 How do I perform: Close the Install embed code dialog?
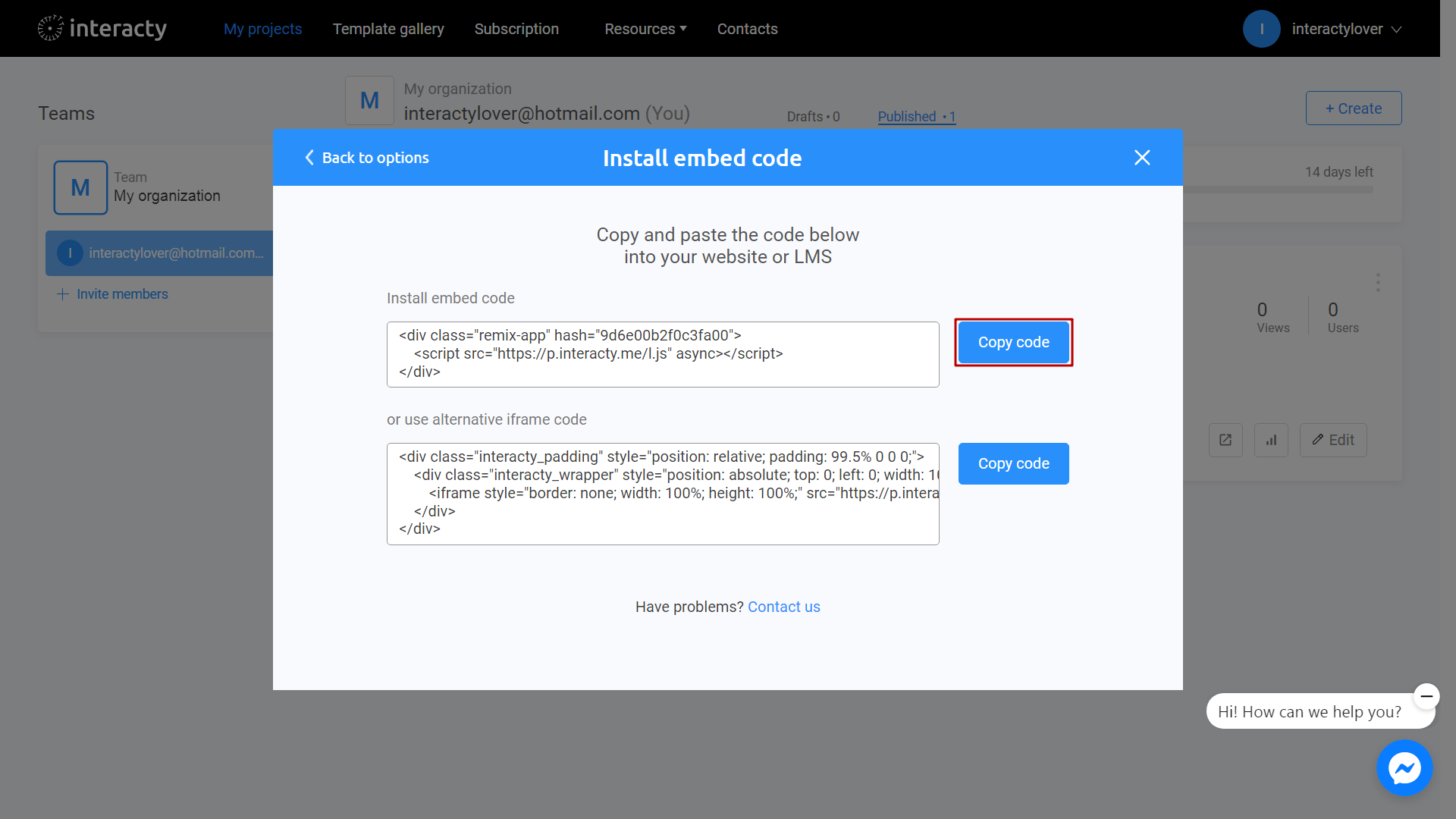[1141, 158]
